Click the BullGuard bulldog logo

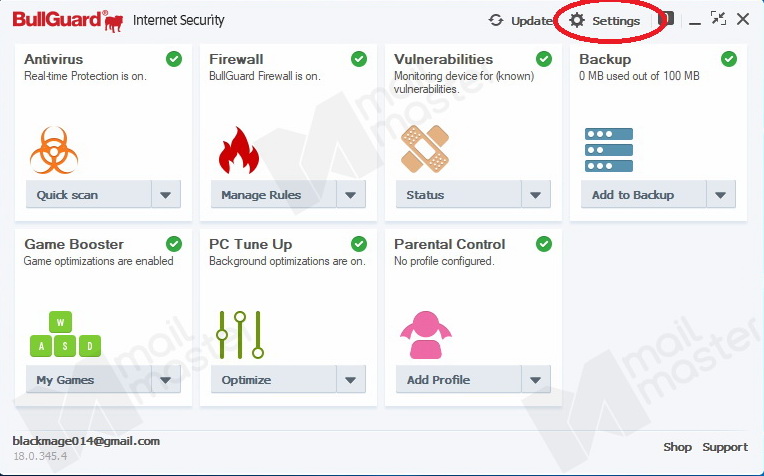[114, 22]
